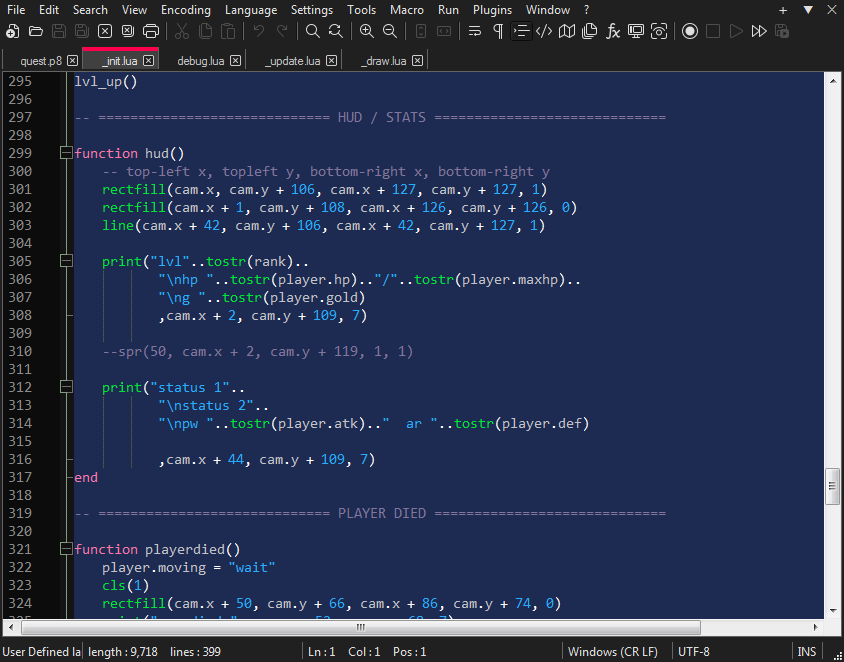The image size is (844, 662).
Task: Open the Document List panel icon
Action: click(x=590, y=31)
